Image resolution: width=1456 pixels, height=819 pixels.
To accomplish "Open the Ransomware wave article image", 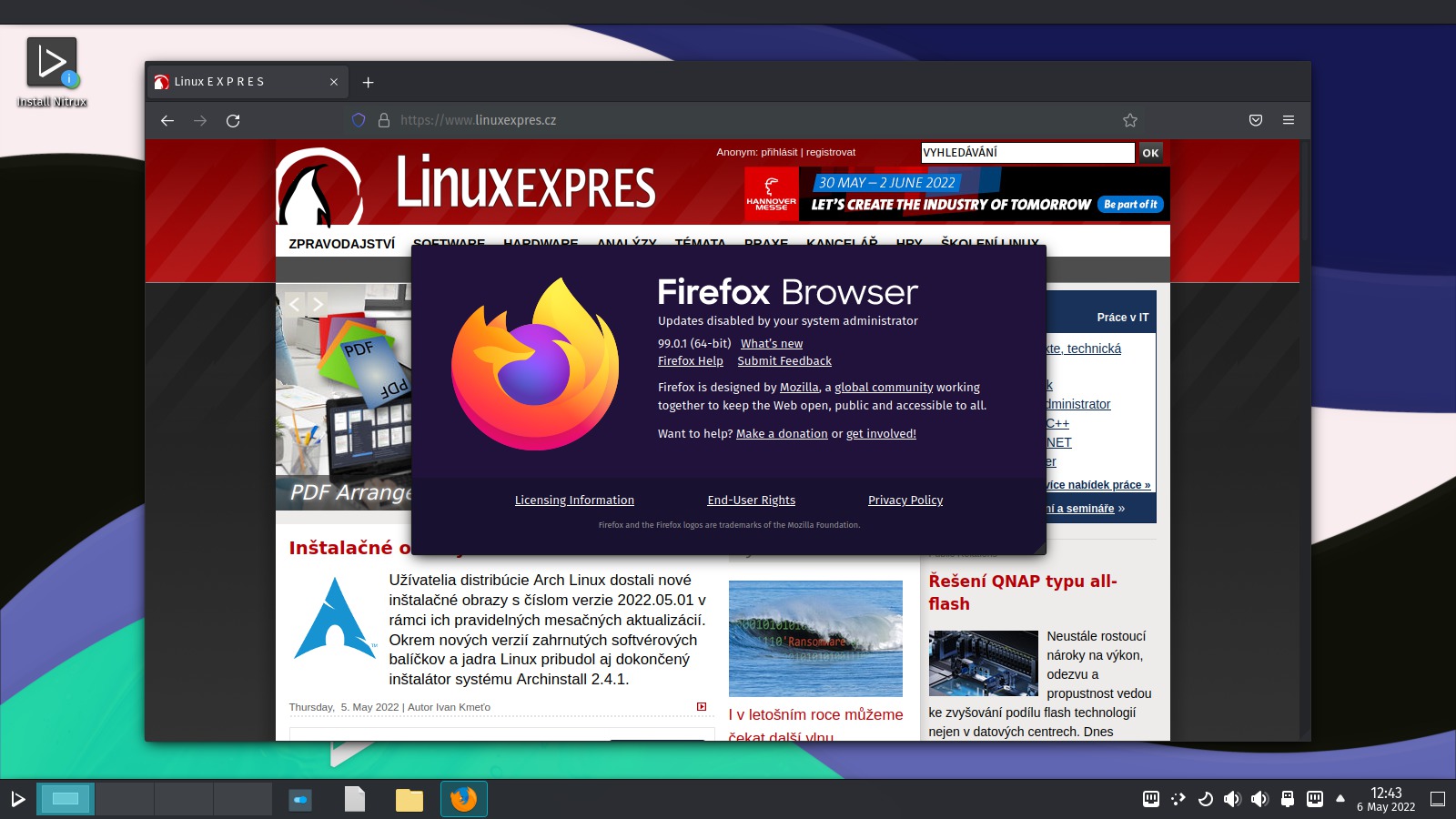I will tap(815, 639).
